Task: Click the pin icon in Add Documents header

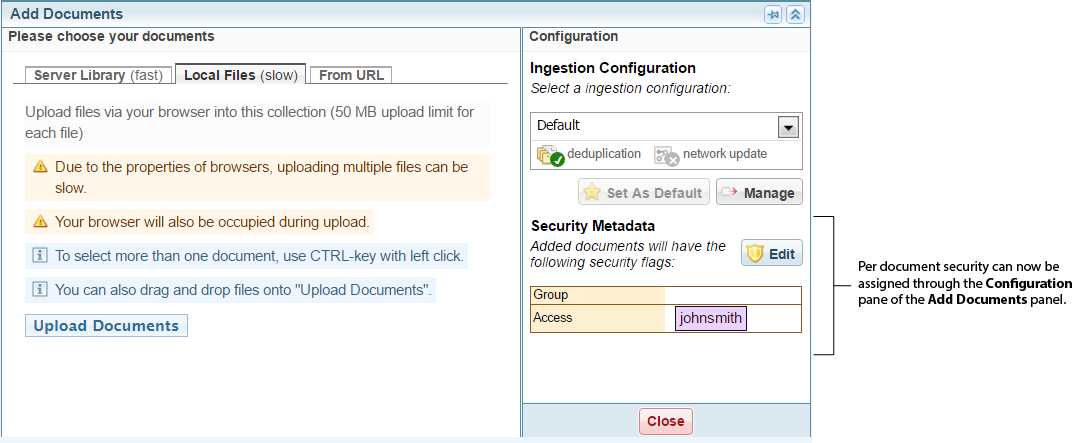Action: point(773,14)
